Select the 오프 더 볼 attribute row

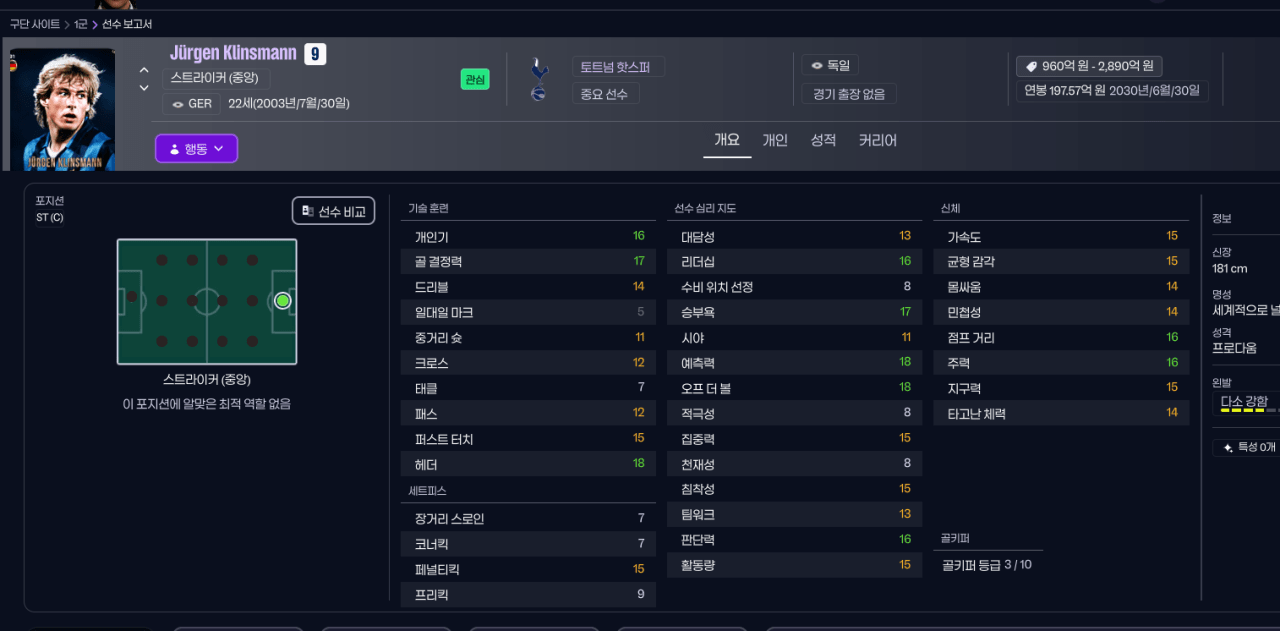[794, 388]
